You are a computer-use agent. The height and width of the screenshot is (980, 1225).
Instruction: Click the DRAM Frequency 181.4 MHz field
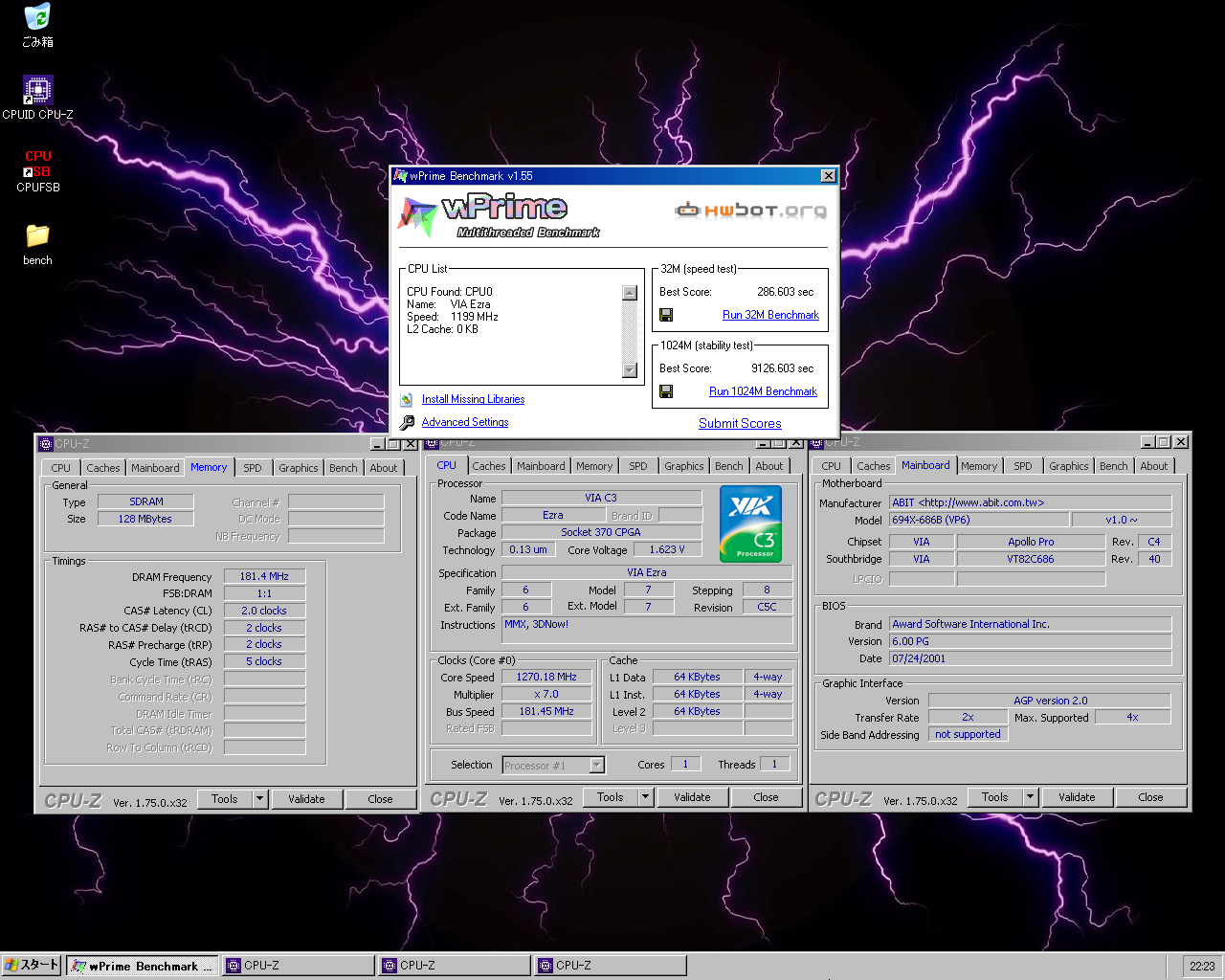[264, 576]
